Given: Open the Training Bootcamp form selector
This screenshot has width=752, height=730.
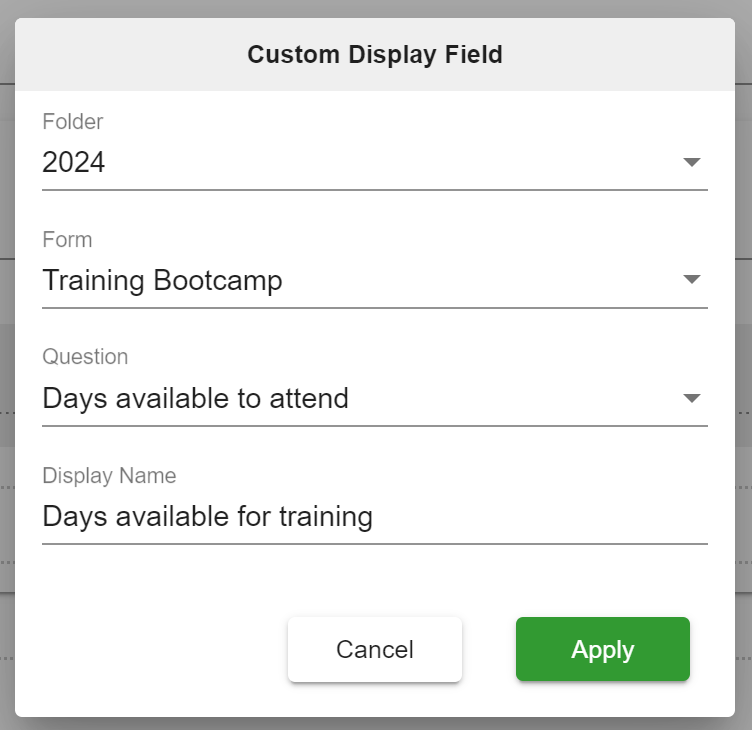Looking at the screenshot, I should tap(375, 280).
